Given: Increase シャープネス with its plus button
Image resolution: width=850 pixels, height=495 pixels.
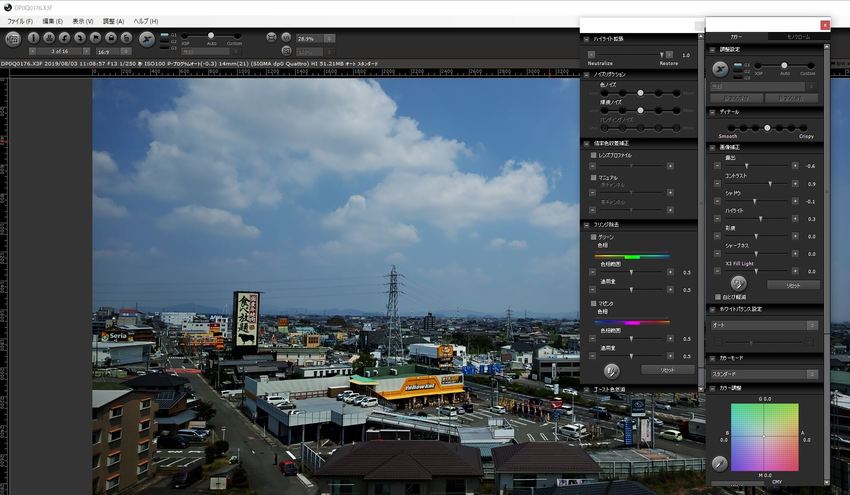Looking at the screenshot, I should pos(795,253).
